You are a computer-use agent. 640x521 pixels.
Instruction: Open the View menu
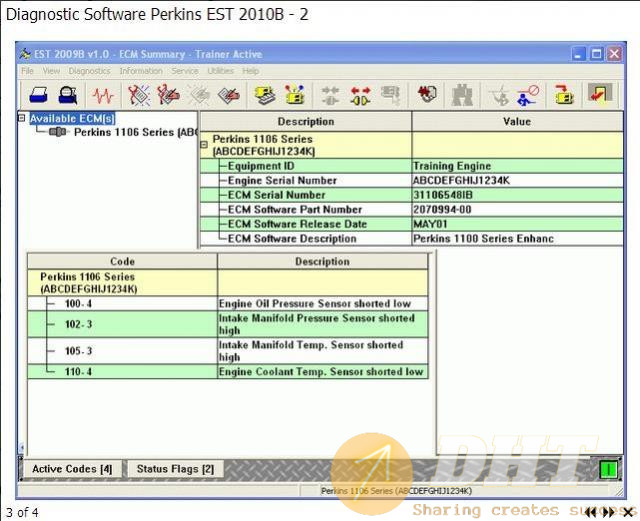pos(51,71)
